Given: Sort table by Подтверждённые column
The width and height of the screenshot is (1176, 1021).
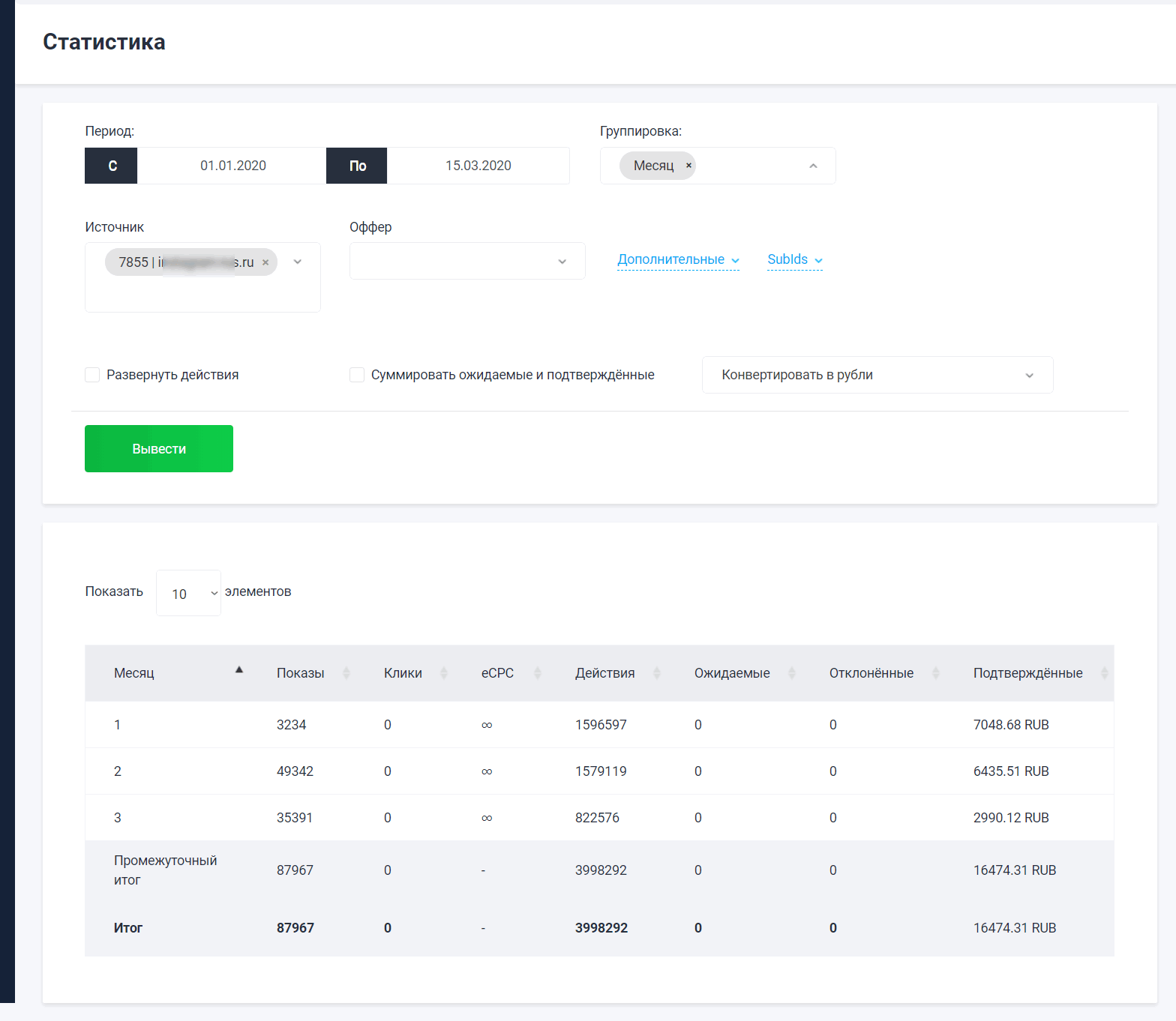Looking at the screenshot, I should (1104, 673).
